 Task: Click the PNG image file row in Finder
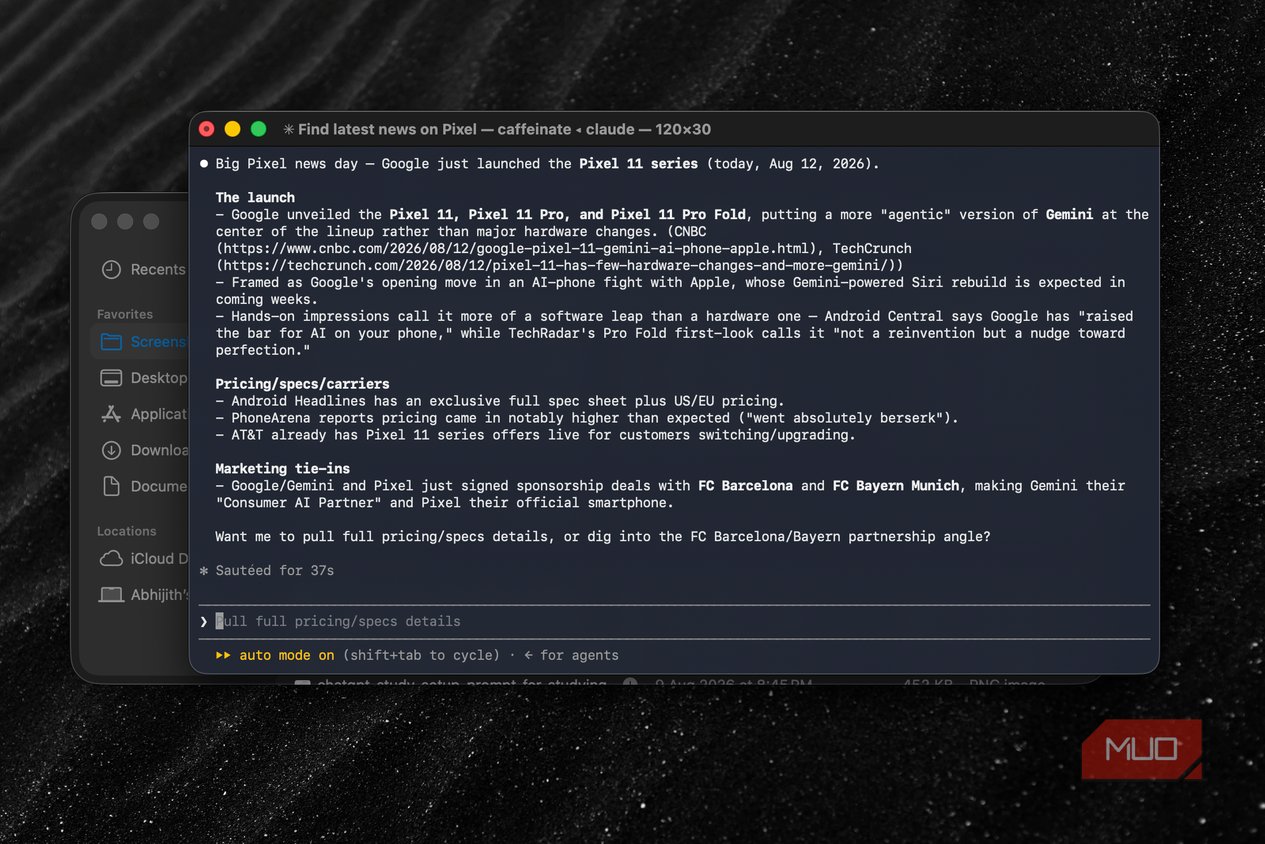[669, 684]
